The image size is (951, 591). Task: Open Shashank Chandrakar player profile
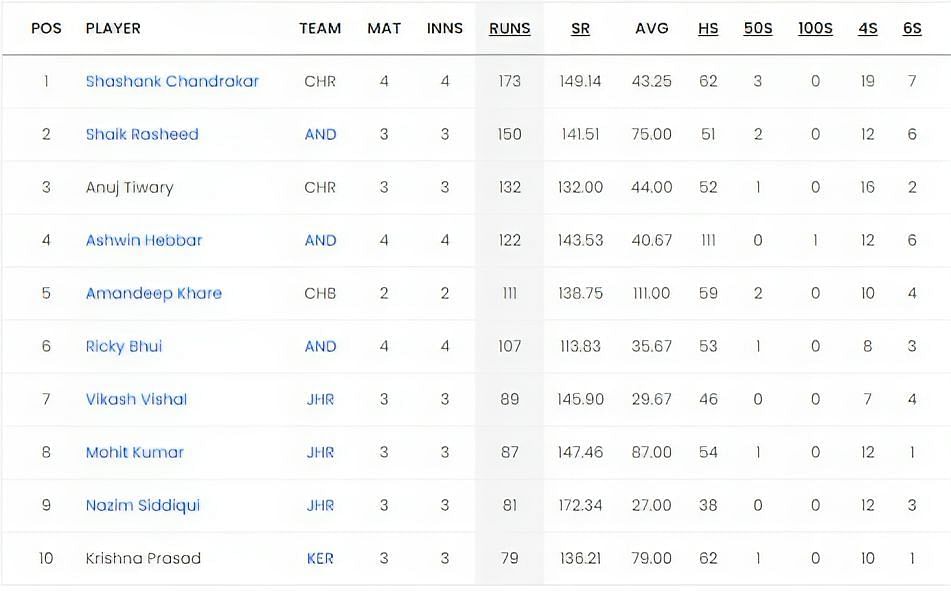[x=172, y=81]
